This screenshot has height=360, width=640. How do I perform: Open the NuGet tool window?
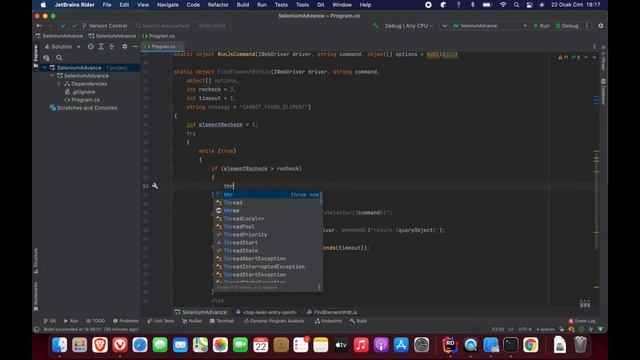(x=192, y=321)
